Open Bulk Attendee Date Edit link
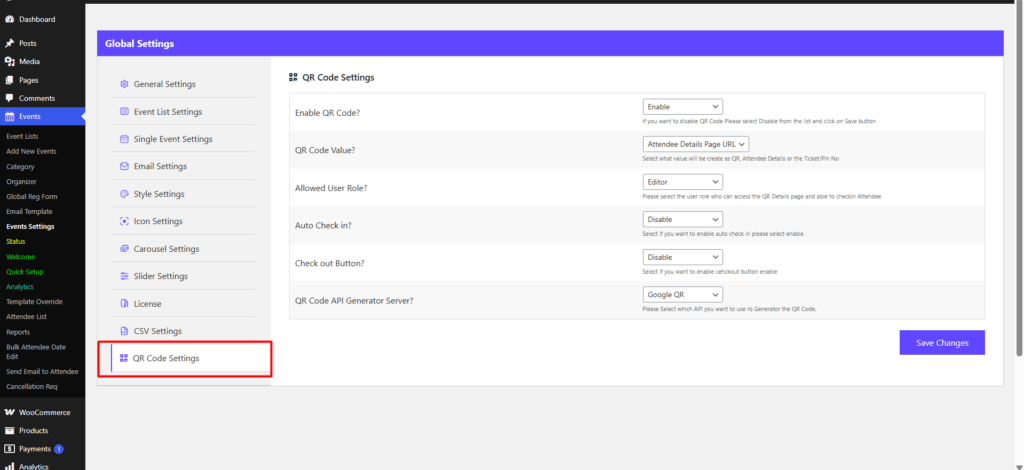This screenshot has height=470, width=1024. coord(36,352)
